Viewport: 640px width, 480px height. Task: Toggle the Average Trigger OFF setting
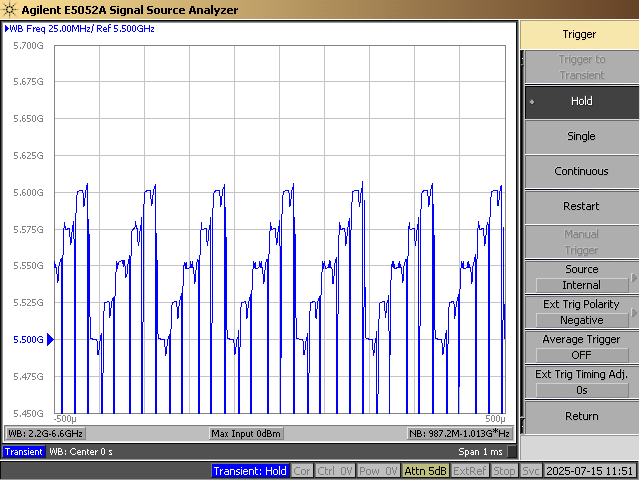pyautogui.click(x=581, y=348)
